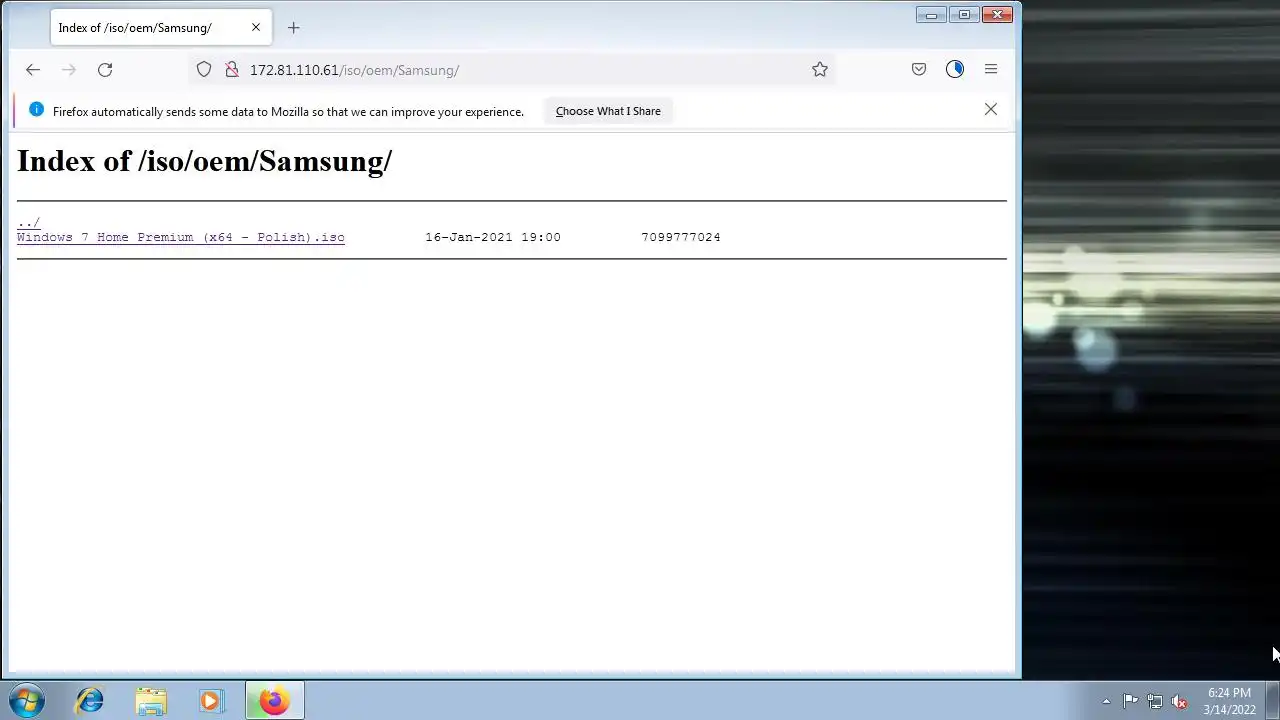Open Windows Explorer folder taskbar icon
This screenshot has width=1280, height=720.
point(151,700)
